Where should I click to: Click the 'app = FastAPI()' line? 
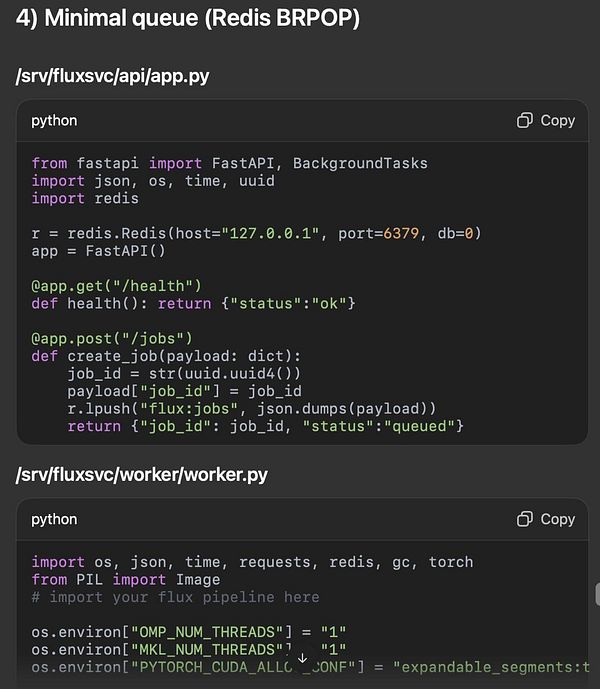98,251
